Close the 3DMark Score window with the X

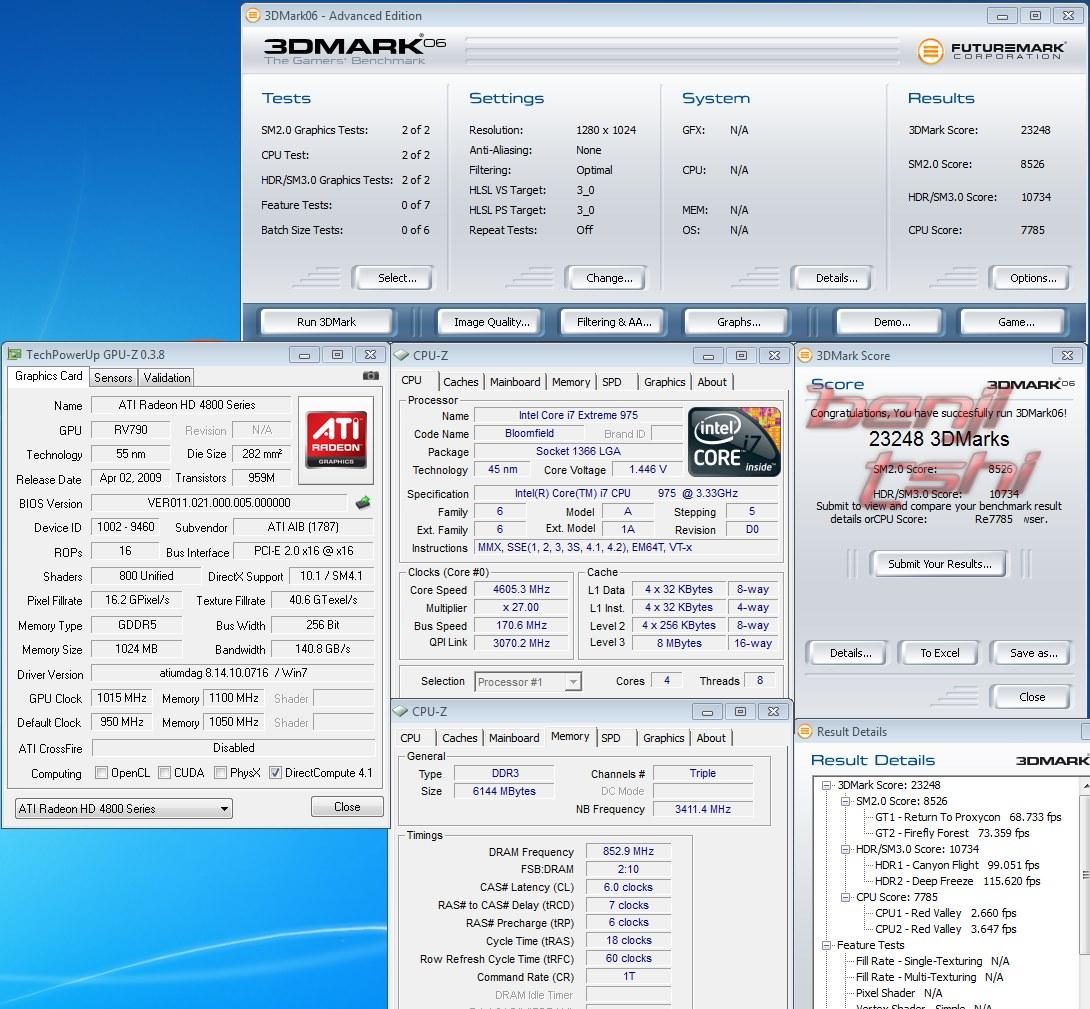[x=1067, y=355]
